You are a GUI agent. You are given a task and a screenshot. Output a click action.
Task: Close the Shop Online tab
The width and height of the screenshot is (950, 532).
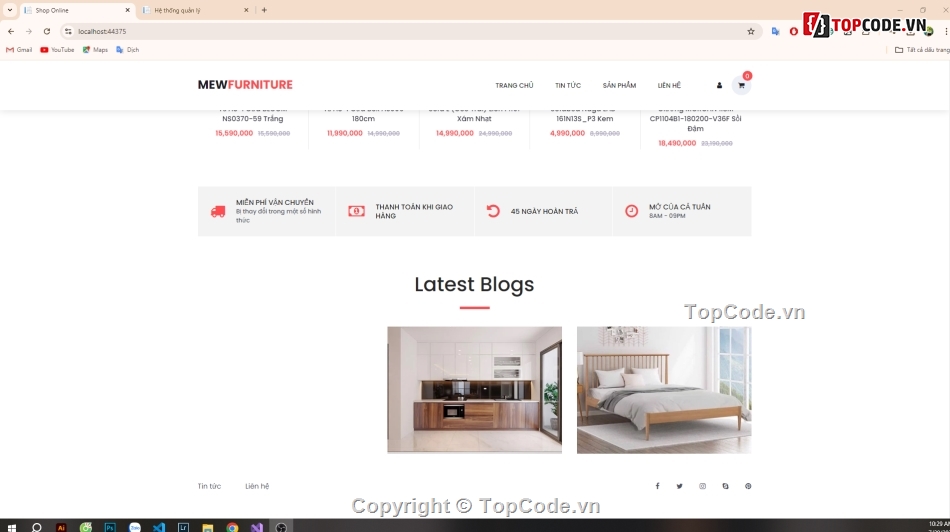(x=127, y=10)
